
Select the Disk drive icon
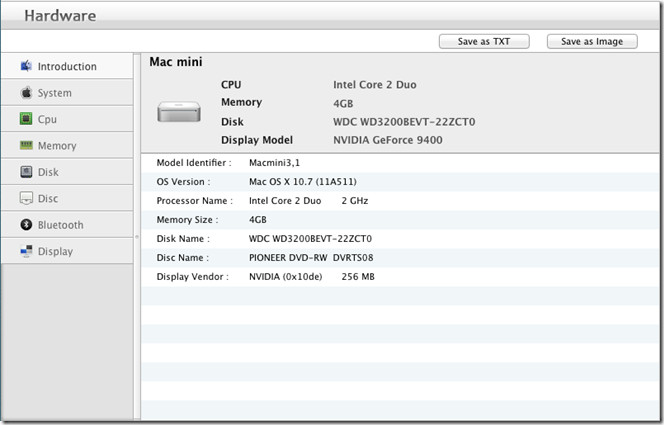point(27,172)
